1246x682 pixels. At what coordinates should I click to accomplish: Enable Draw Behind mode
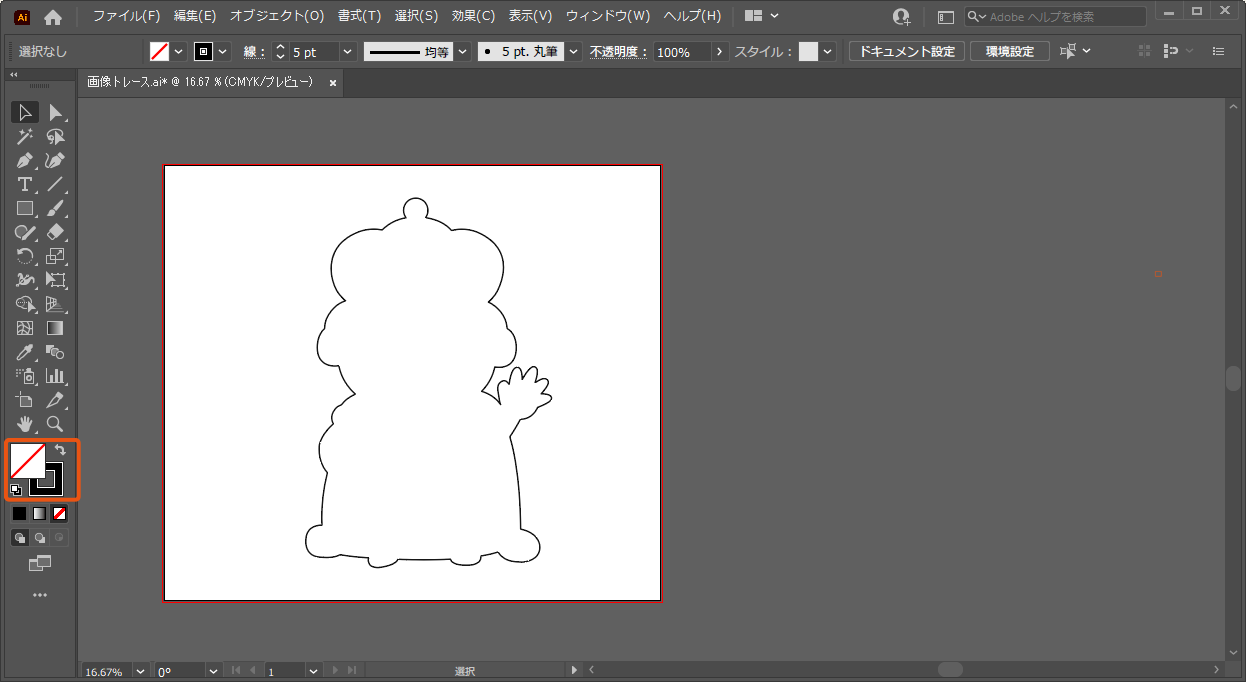click(40, 538)
